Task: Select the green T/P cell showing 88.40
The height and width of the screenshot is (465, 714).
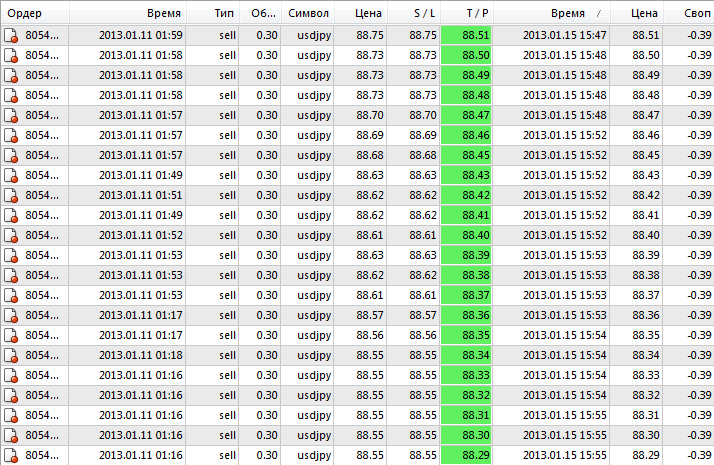Action: (x=466, y=236)
